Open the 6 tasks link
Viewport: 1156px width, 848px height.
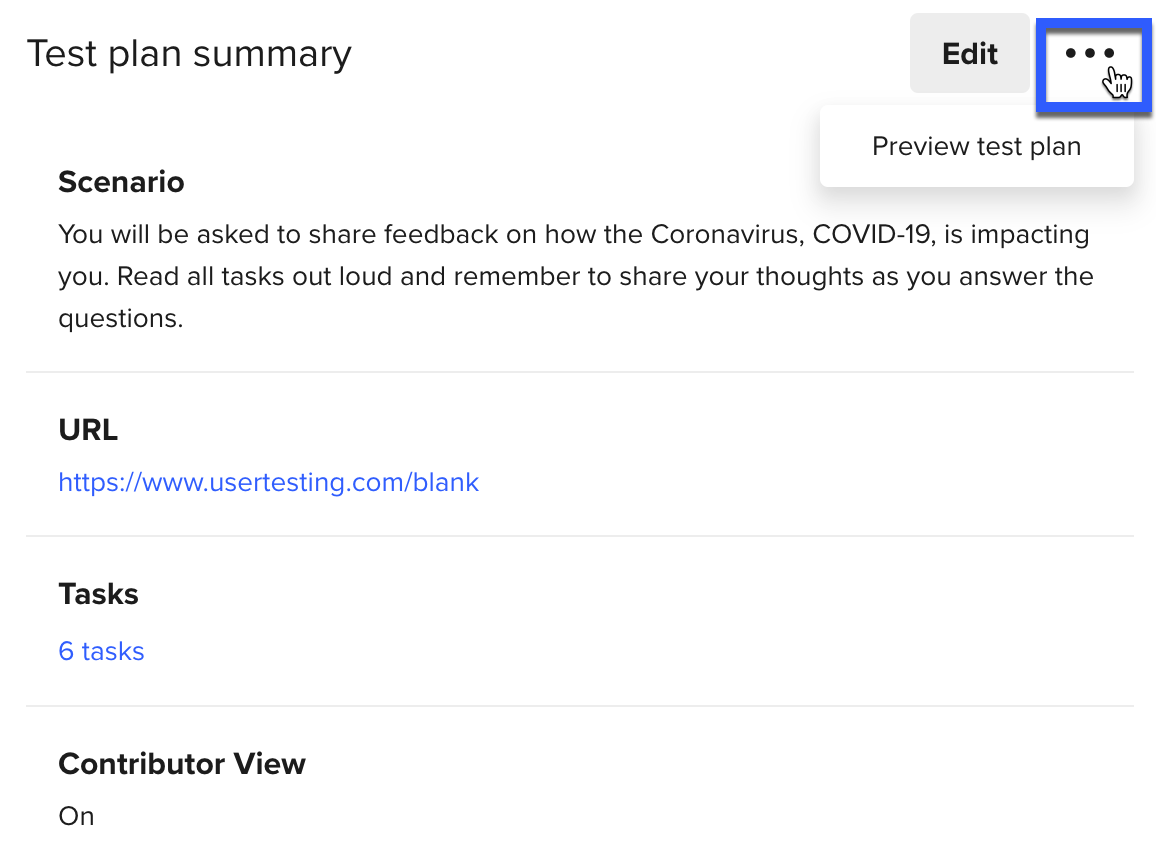pos(101,651)
